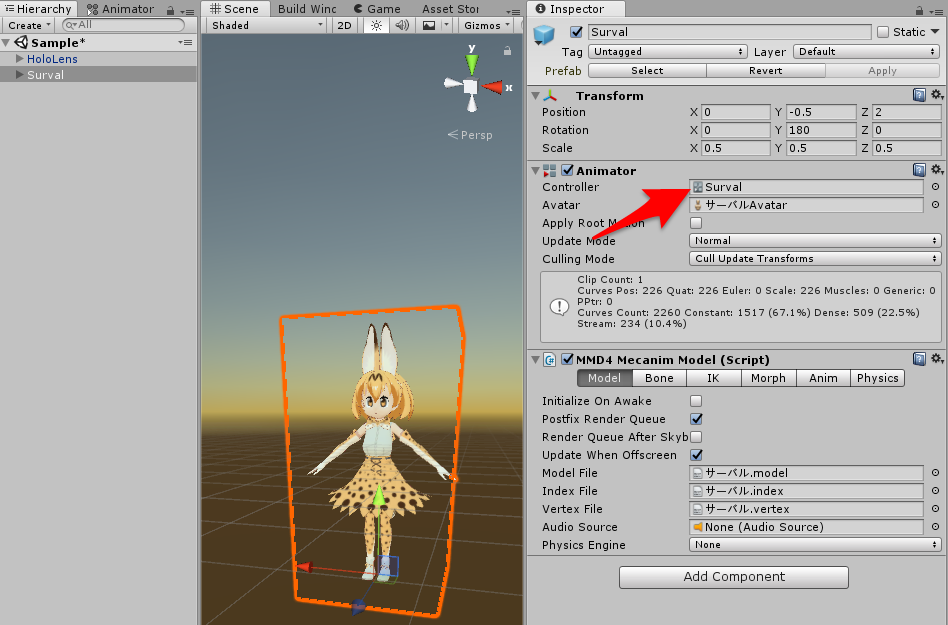Open Create dropdown in Hierarchy
The image size is (948, 625).
coord(29,25)
